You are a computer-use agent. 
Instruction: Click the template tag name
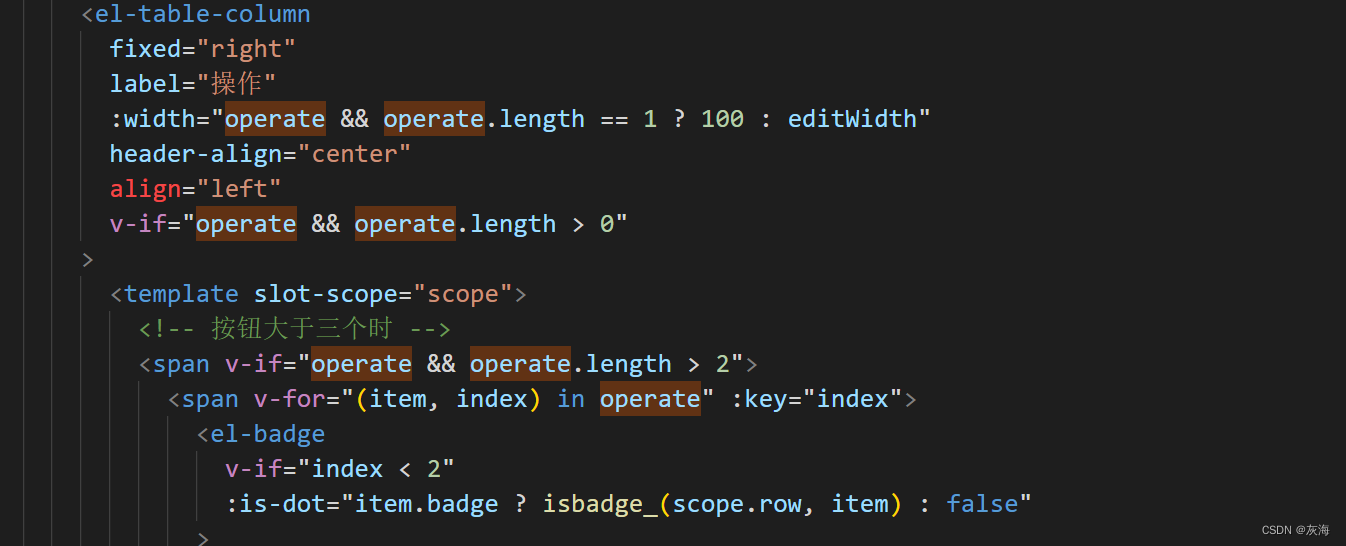[181, 294]
